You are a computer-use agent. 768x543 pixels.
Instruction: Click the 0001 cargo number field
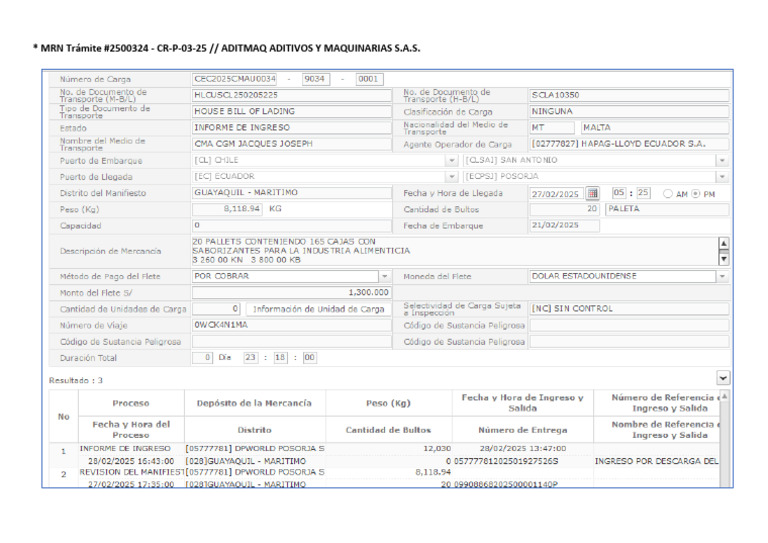click(369, 79)
